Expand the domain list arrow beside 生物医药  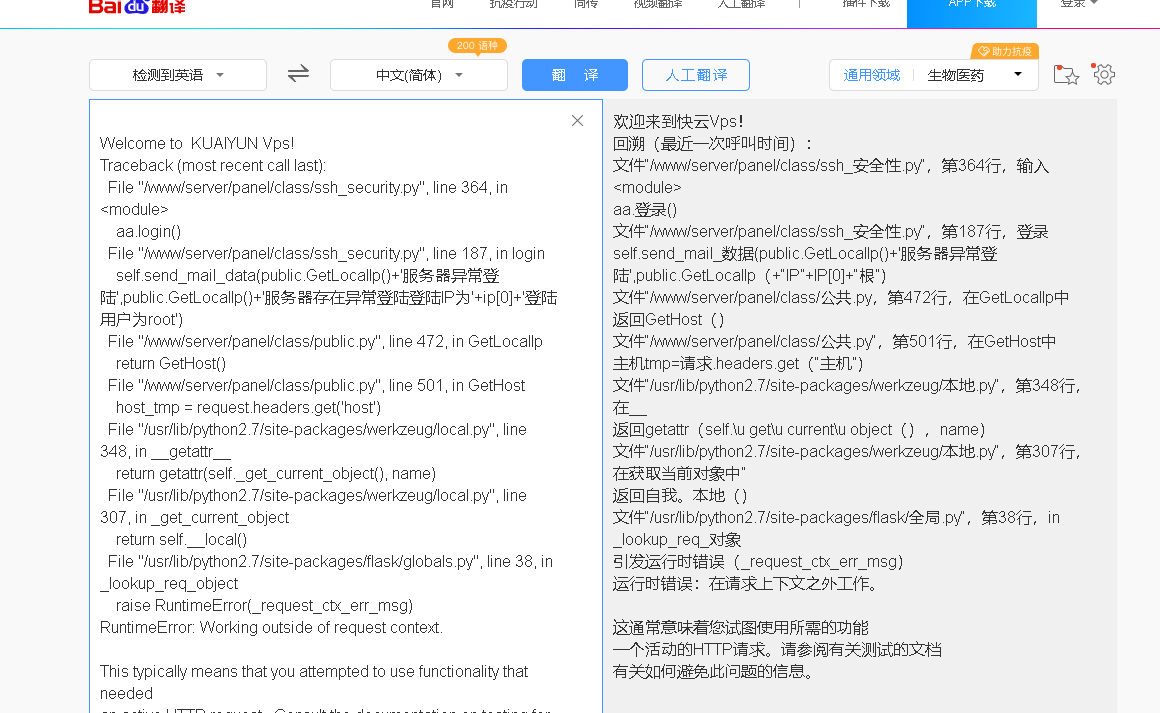[1018, 74]
